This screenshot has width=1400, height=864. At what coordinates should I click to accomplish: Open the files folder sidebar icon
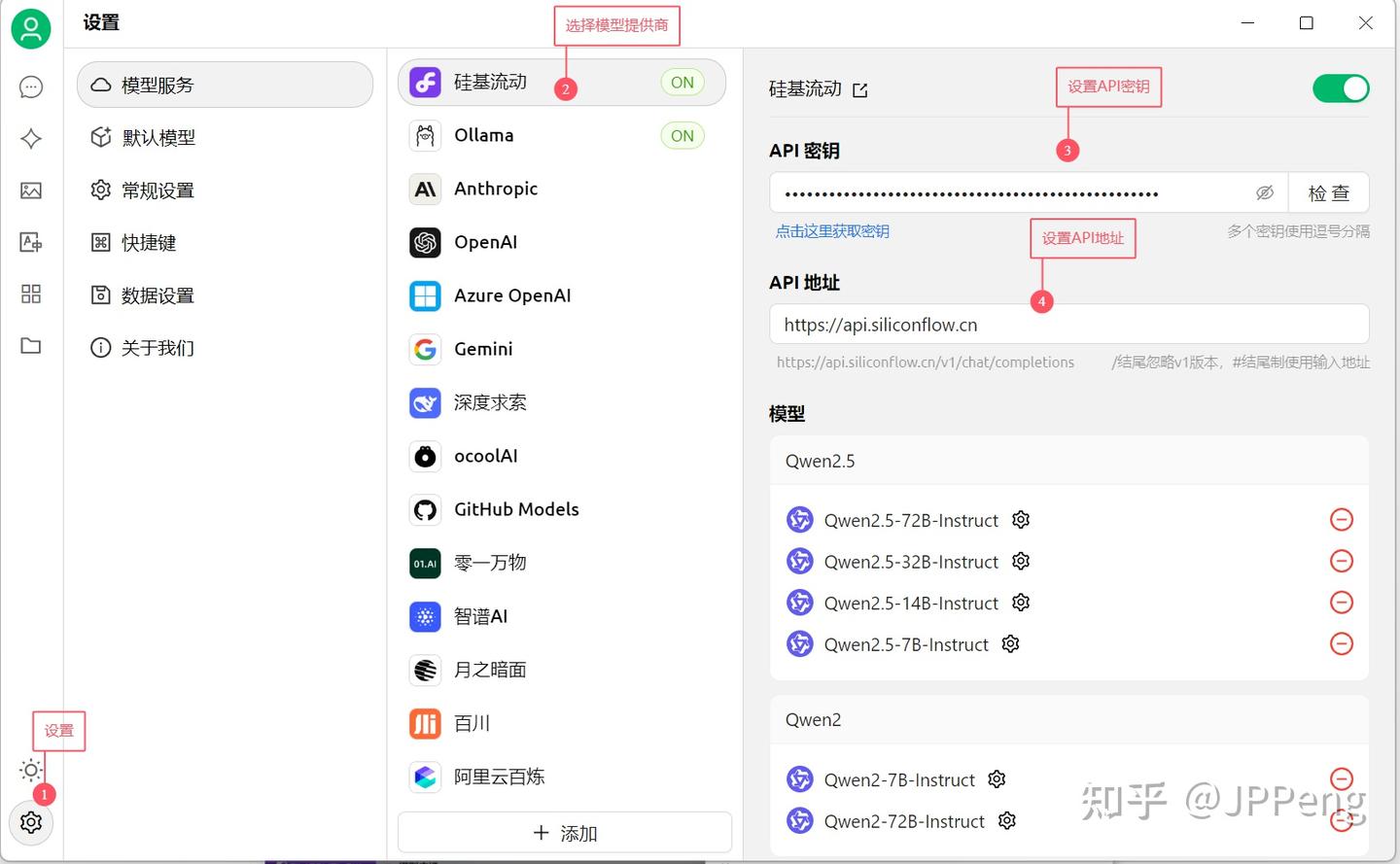[31, 346]
